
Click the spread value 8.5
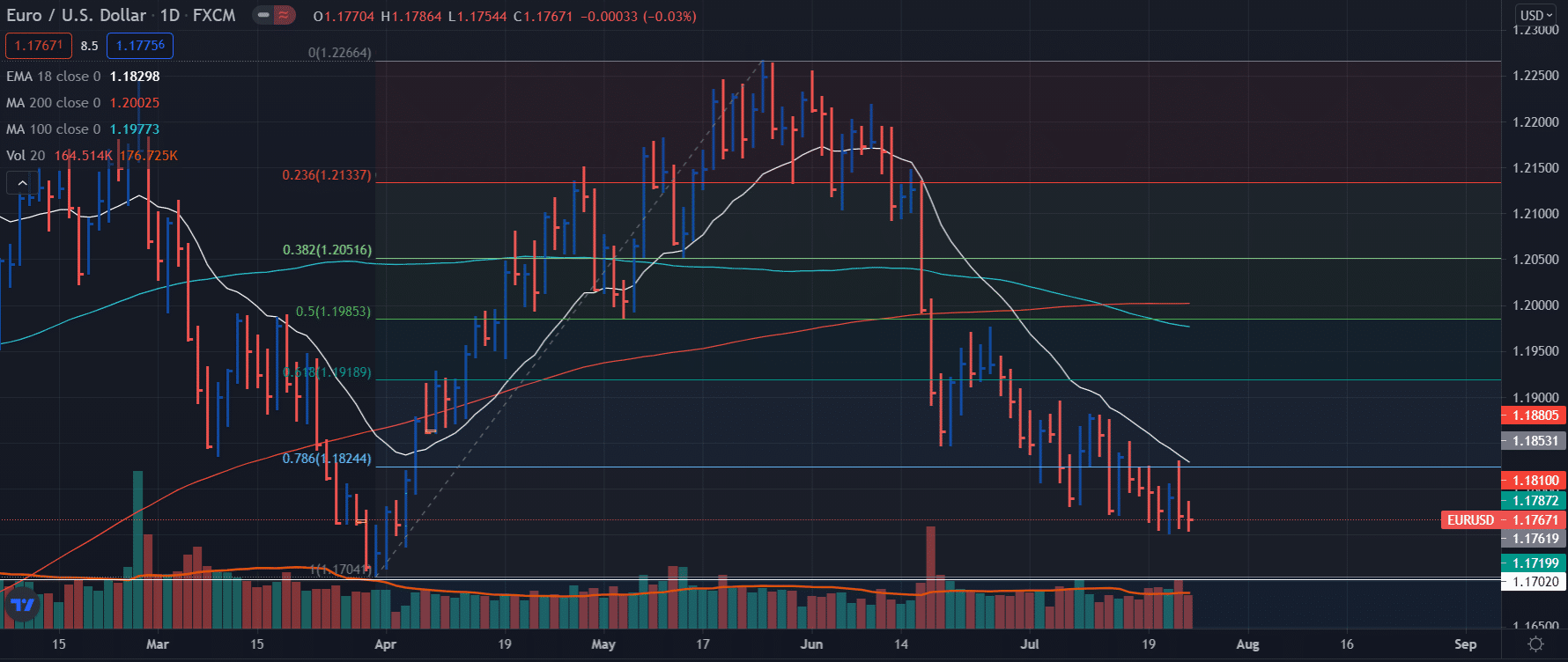(x=89, y=46)
